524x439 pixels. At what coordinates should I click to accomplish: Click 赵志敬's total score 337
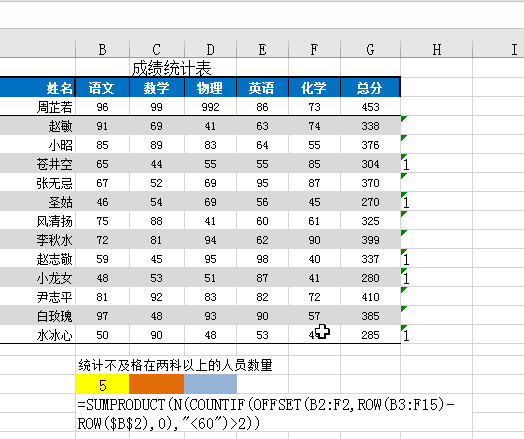[x=370, y=259]
